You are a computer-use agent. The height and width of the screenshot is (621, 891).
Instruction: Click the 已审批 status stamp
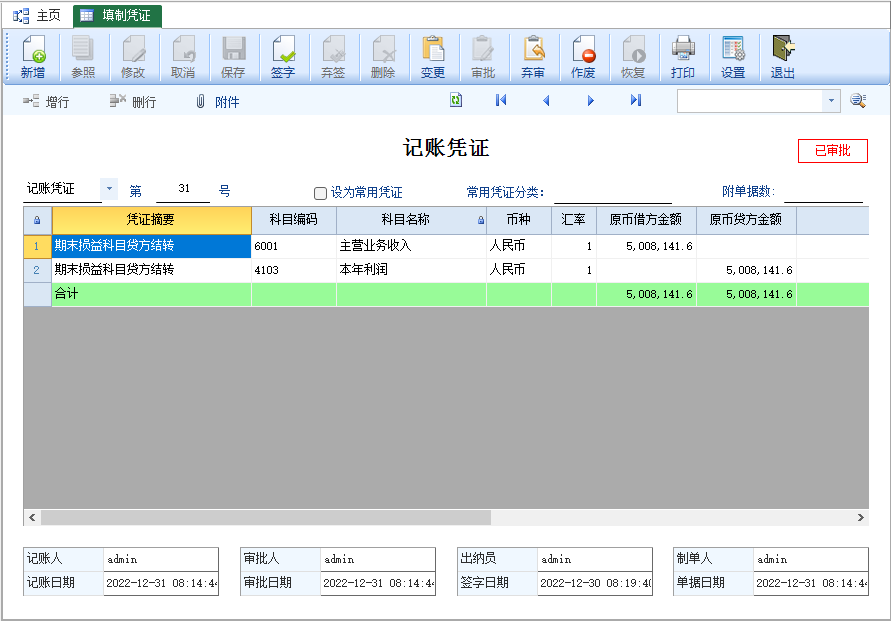click(832, 151)
